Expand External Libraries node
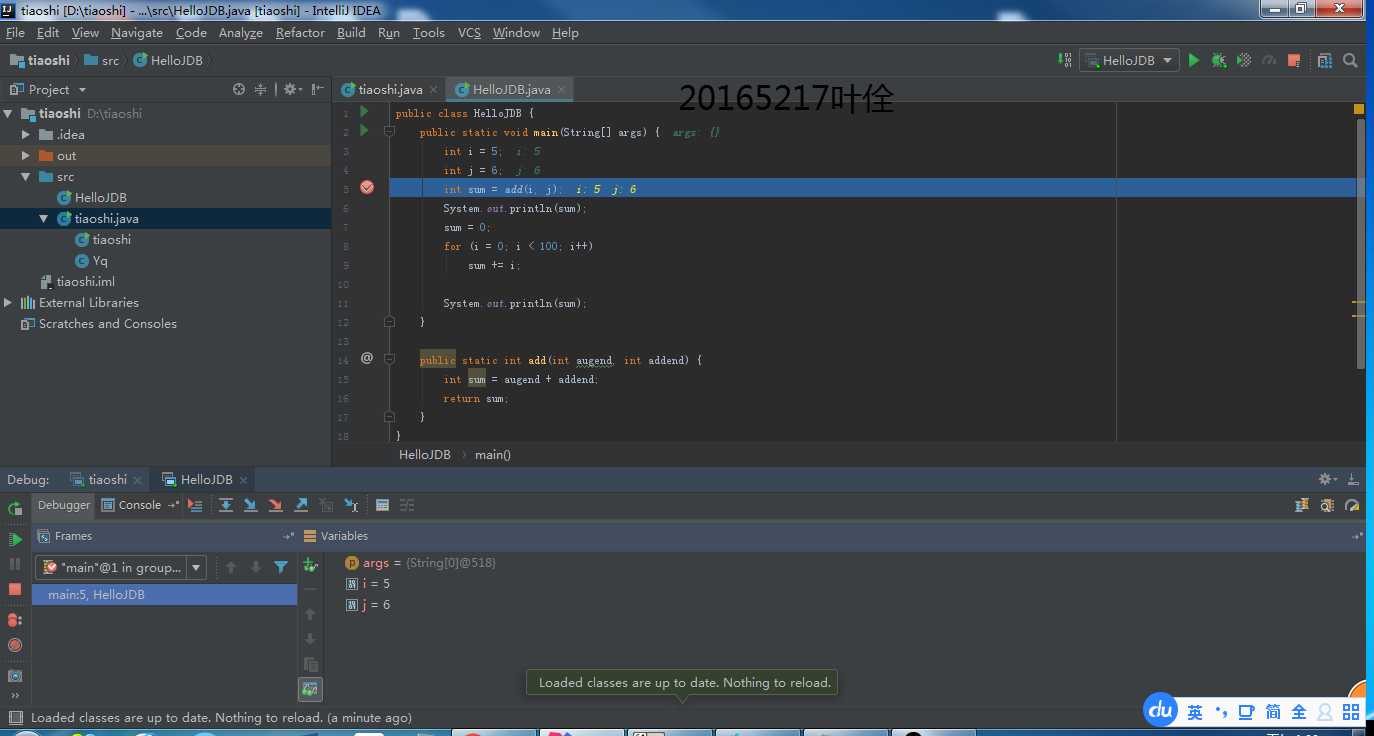1374x736 pixels. tap(9, 302)
